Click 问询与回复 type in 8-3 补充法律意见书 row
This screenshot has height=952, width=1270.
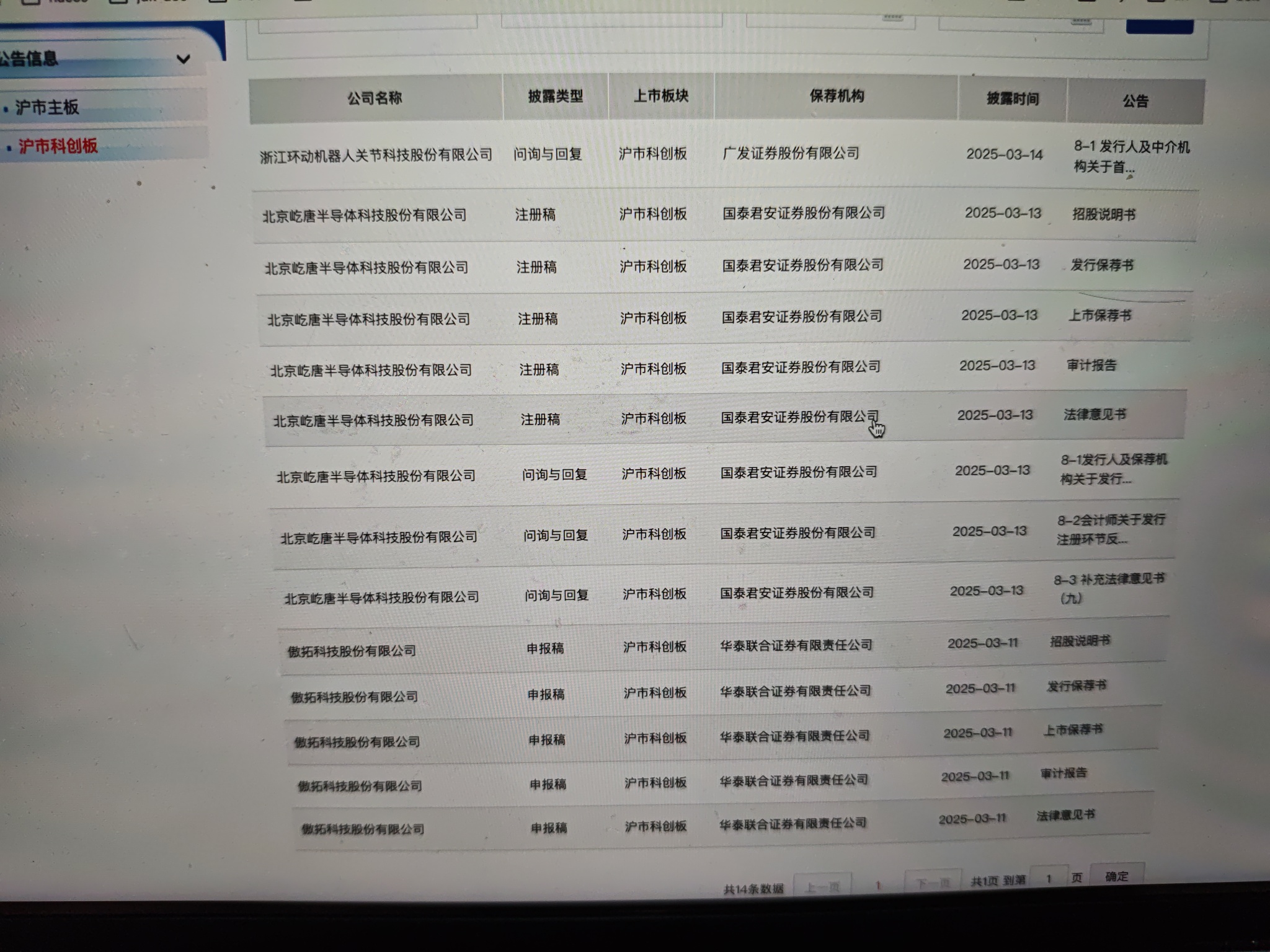(556, 595)
